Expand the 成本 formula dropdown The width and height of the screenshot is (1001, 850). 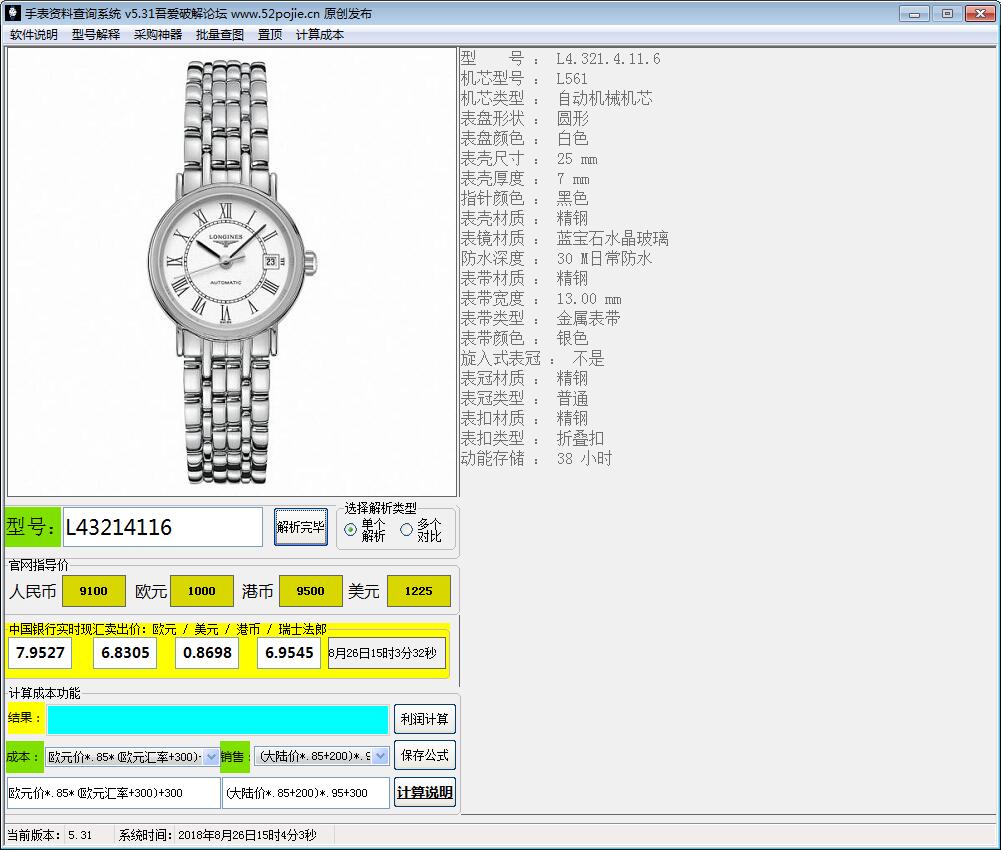point(211,757)
